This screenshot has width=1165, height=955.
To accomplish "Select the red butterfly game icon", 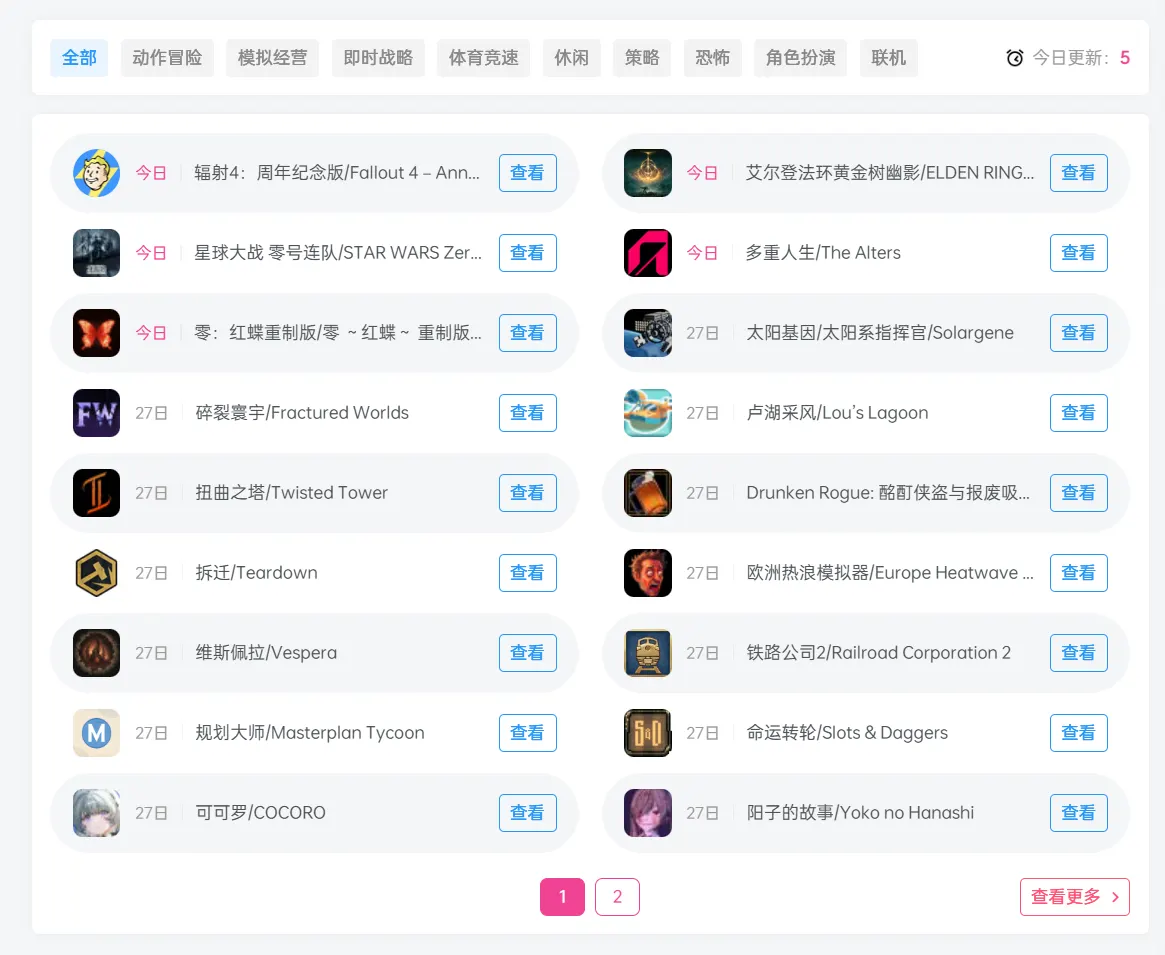I will 97,333.
